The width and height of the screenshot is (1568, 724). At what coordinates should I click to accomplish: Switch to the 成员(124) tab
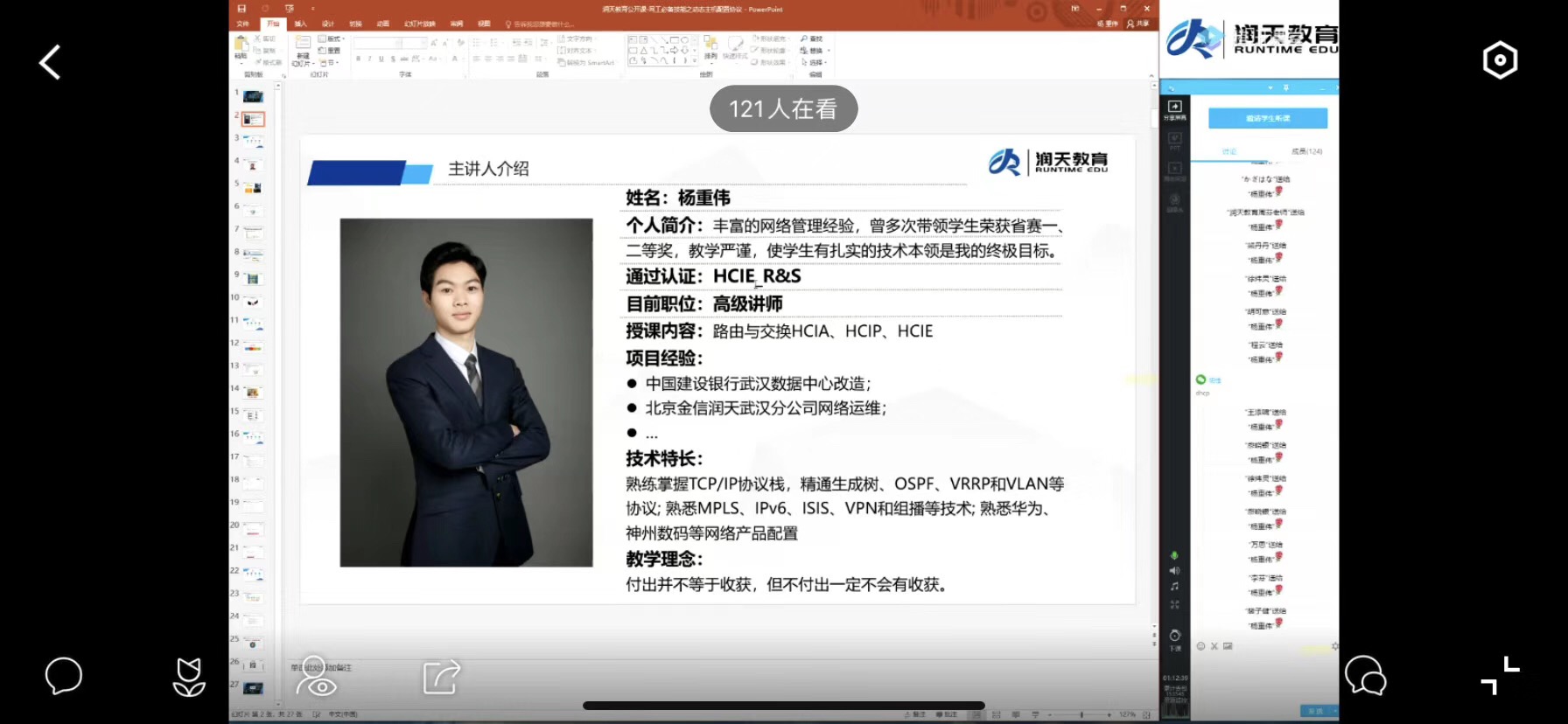pyautogui.click(x=1306, y=151)
